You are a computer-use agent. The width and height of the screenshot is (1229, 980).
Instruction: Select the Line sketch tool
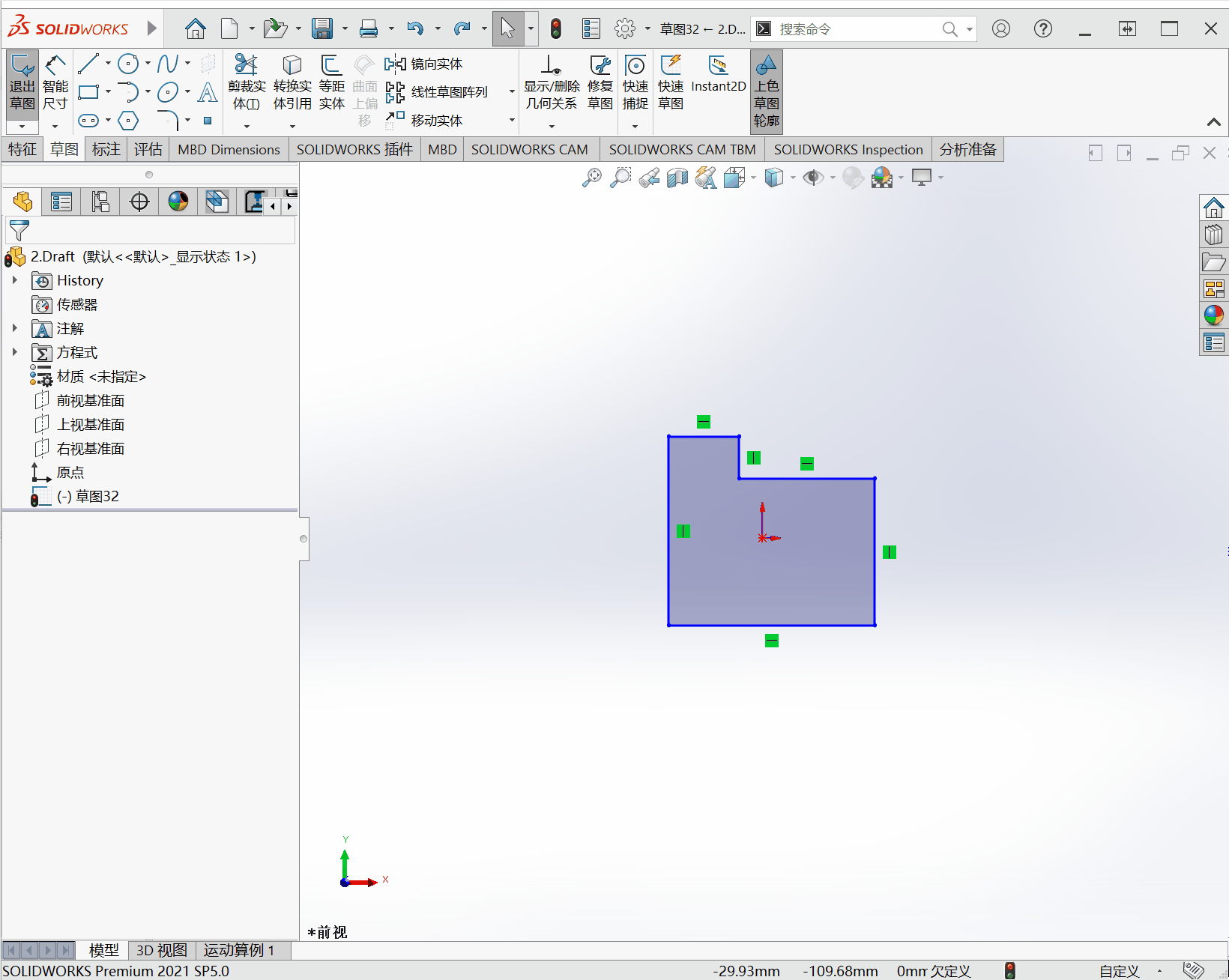click(88, 64)
